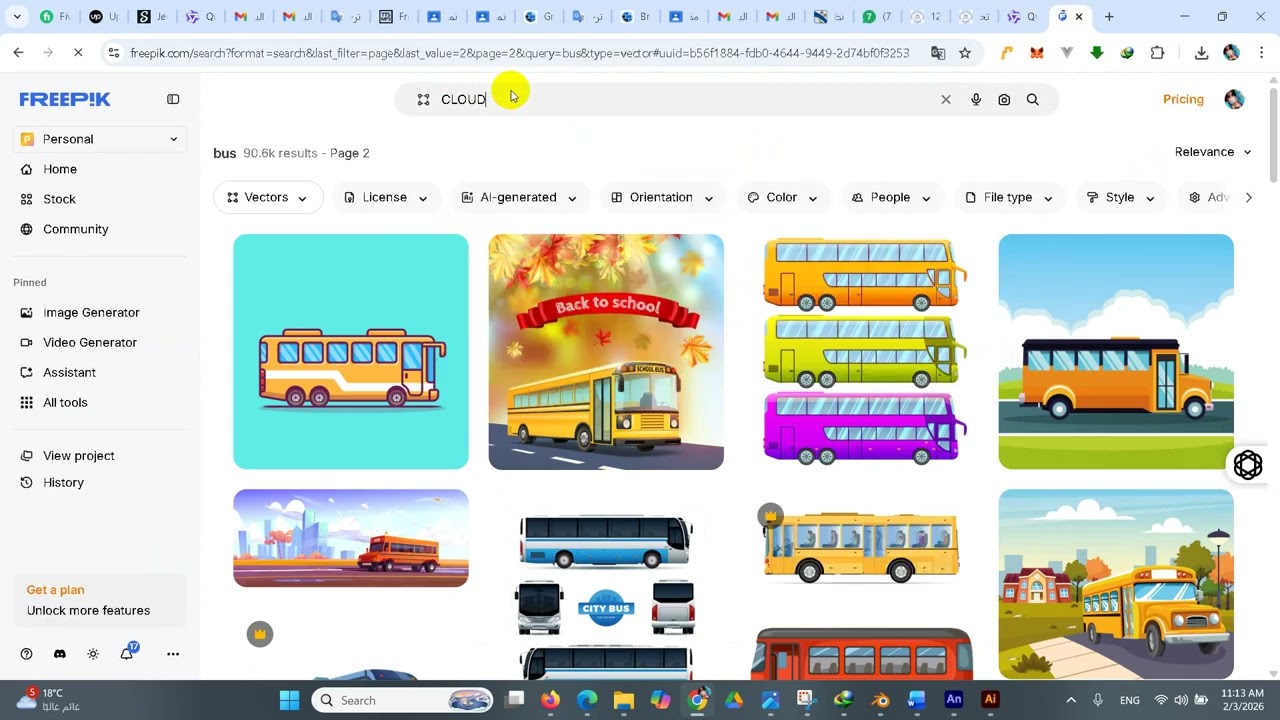Screen dimensions: 1280x720
Task: Toggle the light/dark theme sun icon
Action: [93, 654]
